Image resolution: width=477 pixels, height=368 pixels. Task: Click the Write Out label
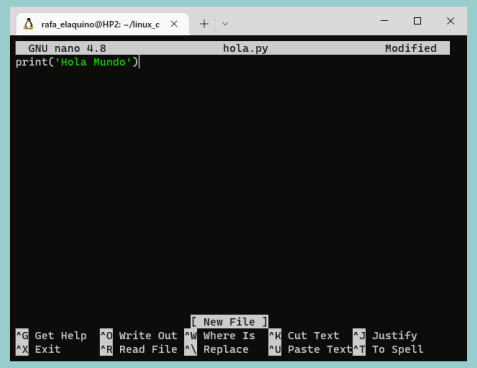pyautogui.click(x=148, y=335)
